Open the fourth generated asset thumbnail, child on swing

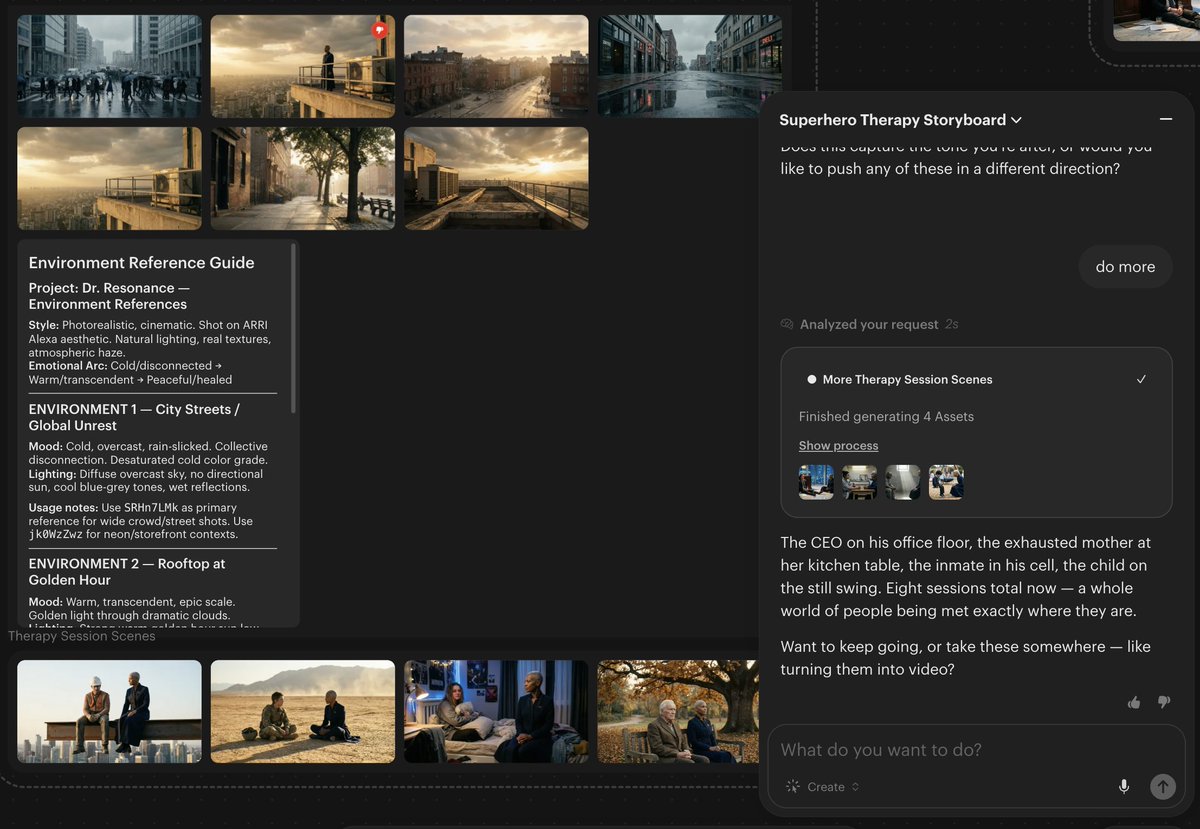coord(946,482)
